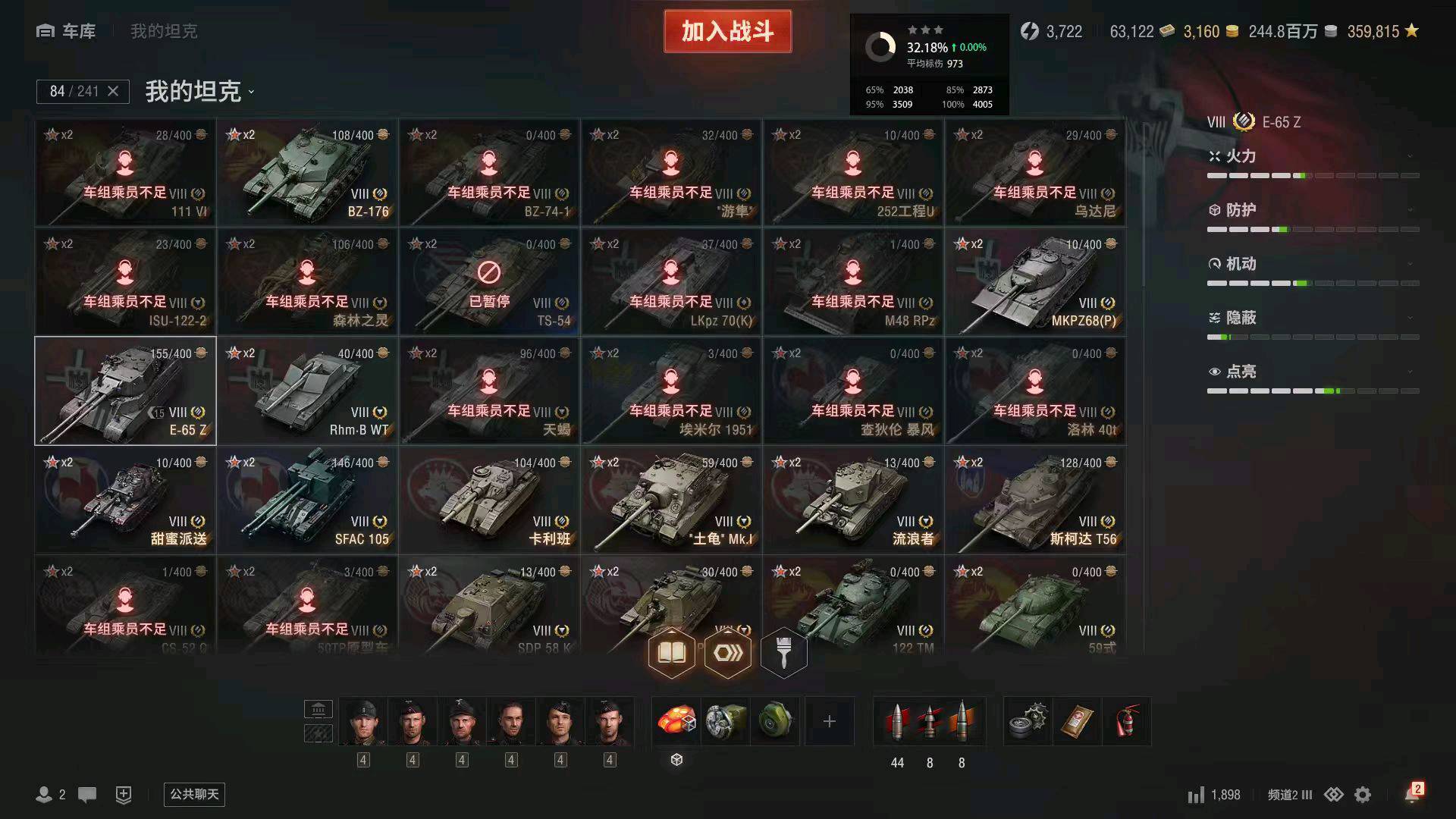
Task: Open the book icon hexagon button
Action: 672,652
